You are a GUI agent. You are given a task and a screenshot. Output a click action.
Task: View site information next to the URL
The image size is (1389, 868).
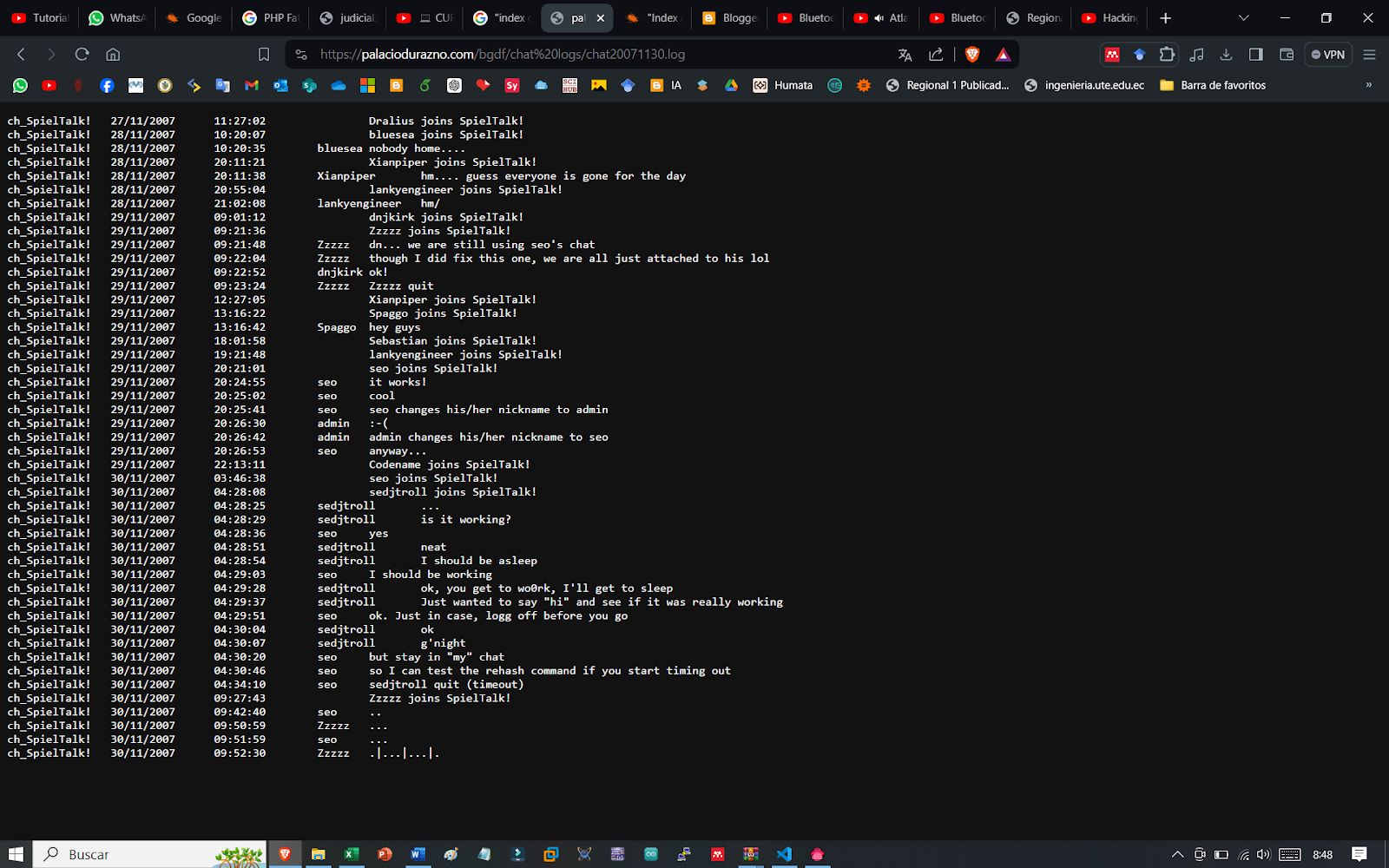[301, 55]
